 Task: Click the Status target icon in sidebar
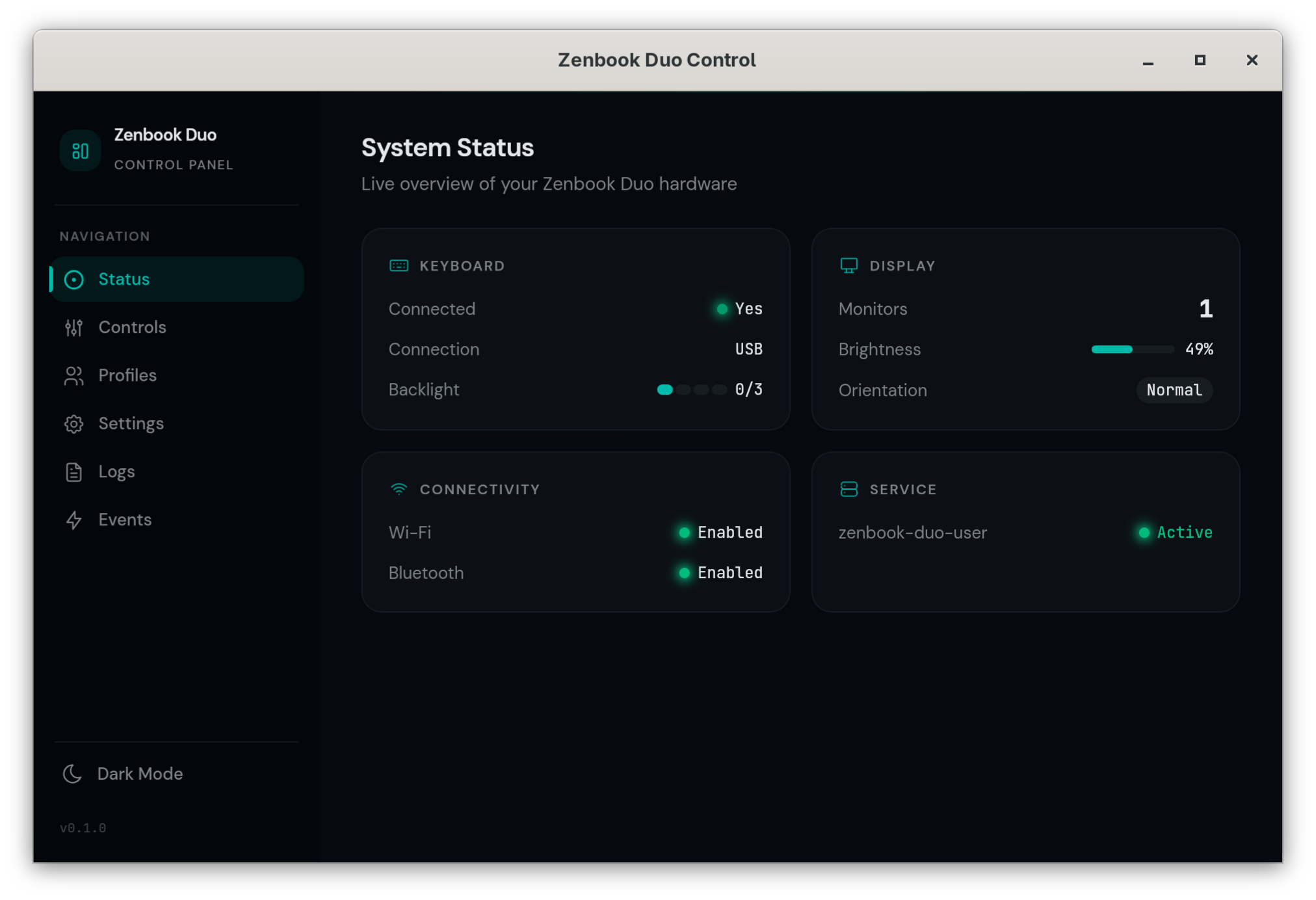coord(74,280)
